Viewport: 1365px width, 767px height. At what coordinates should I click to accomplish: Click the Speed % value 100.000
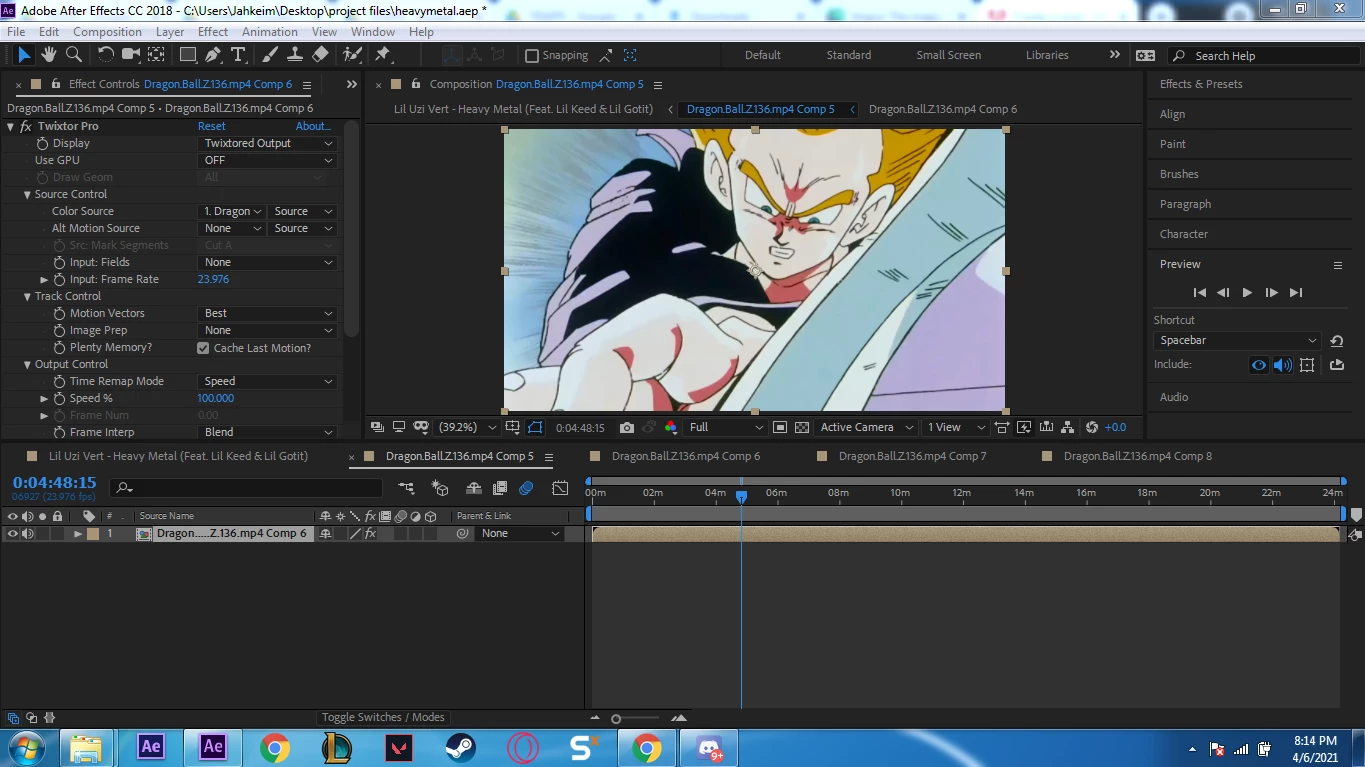coord(215,399)
